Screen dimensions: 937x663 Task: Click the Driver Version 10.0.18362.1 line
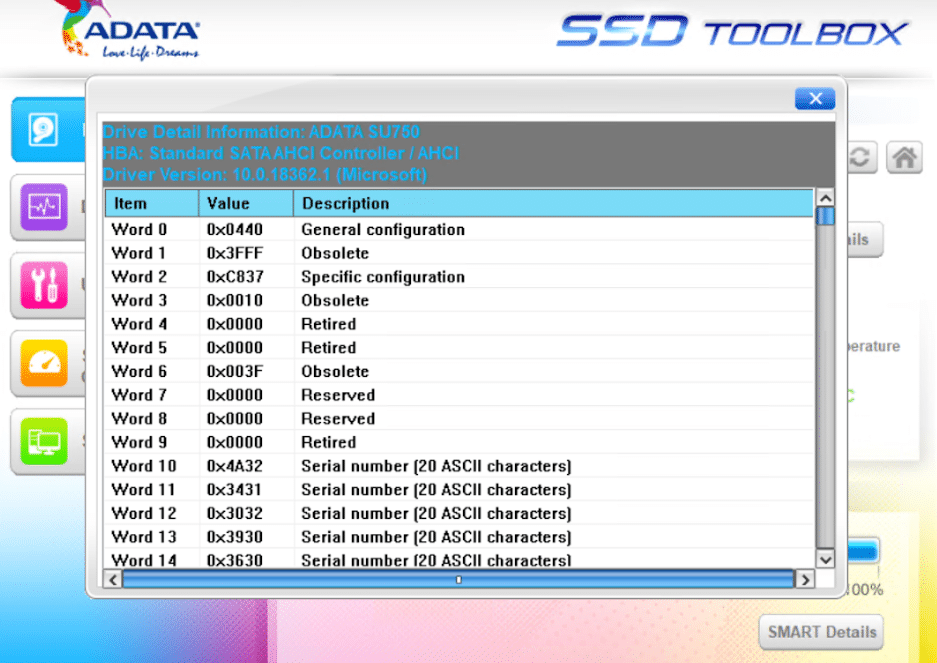point(265,175)
